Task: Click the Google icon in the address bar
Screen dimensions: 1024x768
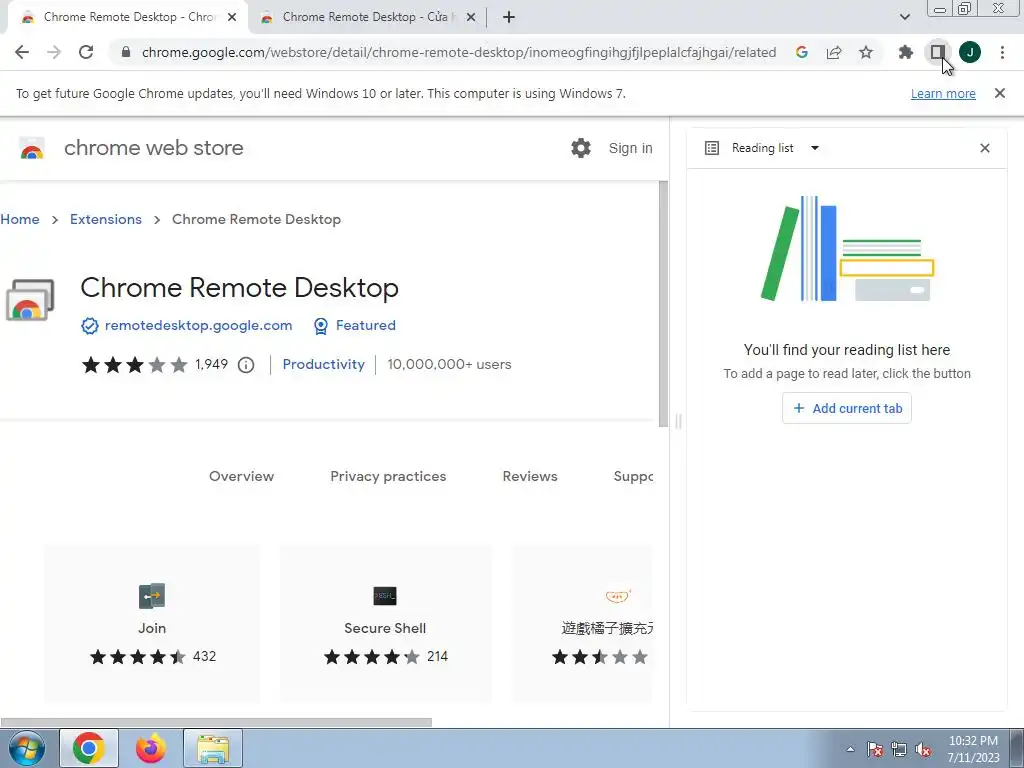Action: tap(802, 52)
